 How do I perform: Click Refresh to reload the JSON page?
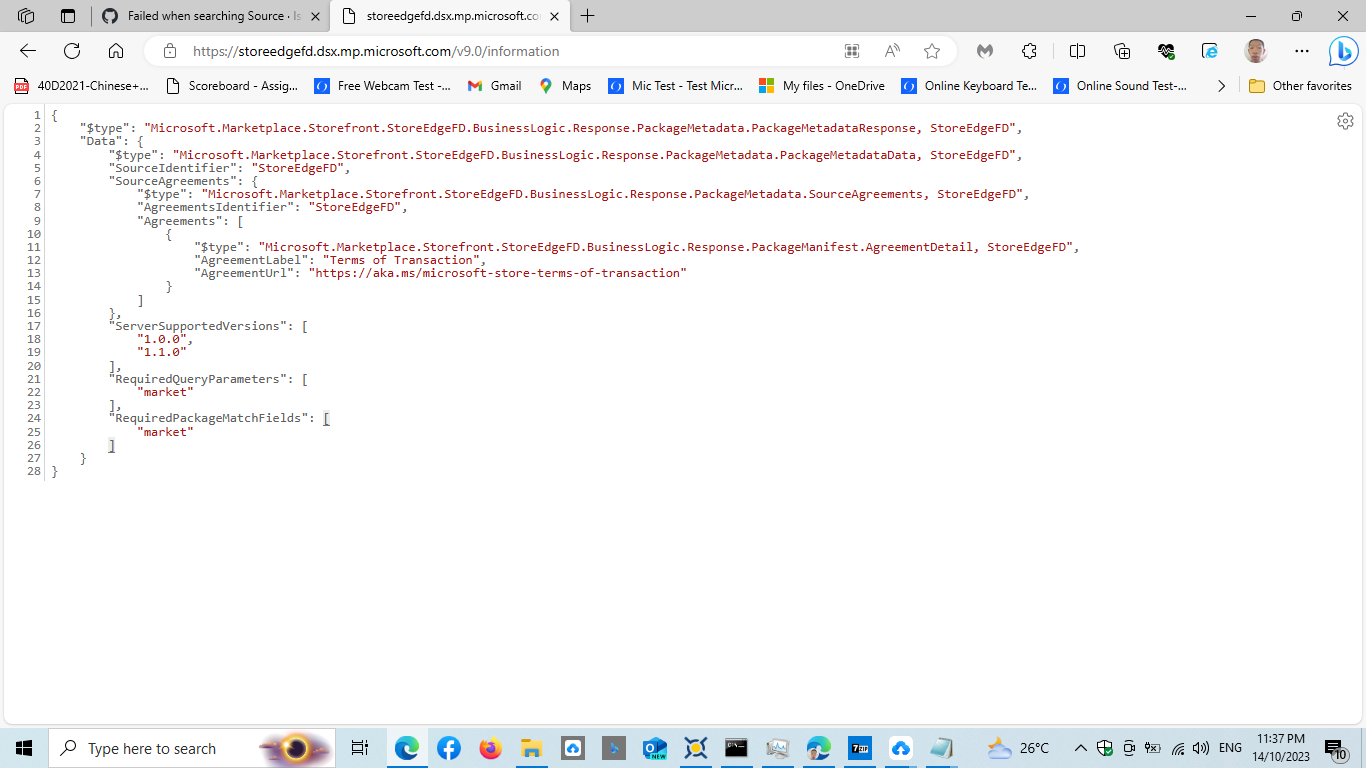tap(70, 51)
